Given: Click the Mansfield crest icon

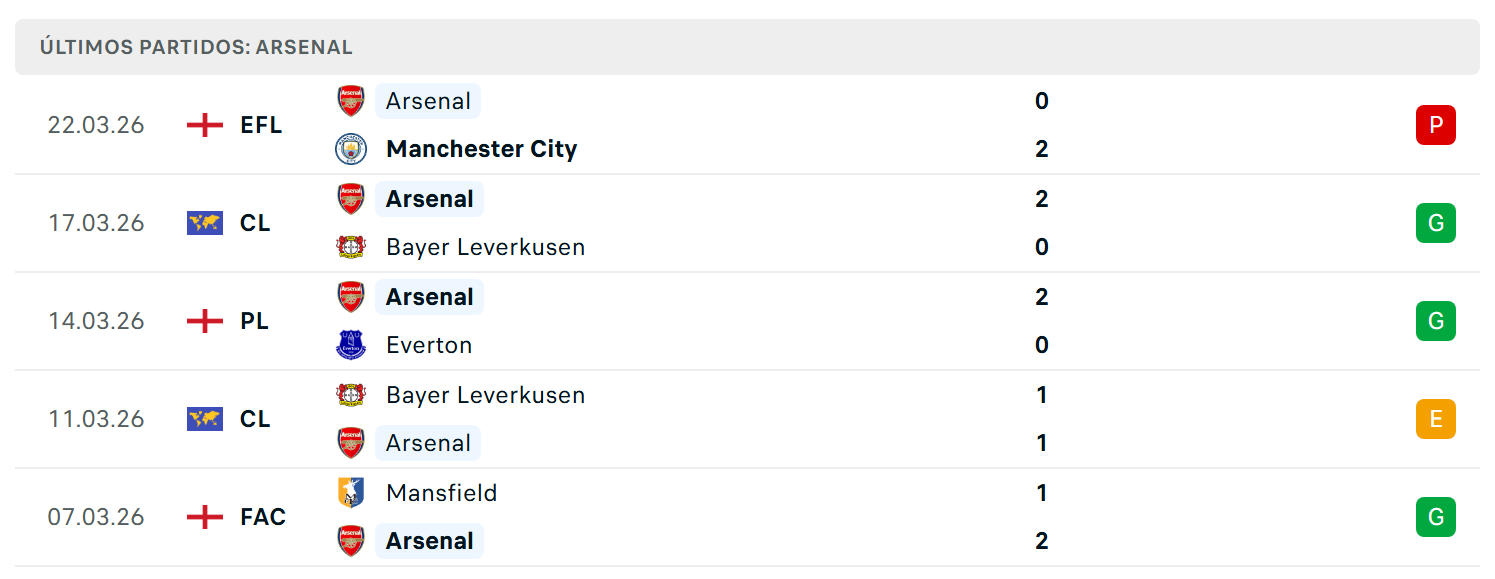Looking at the screenshot, I should click(351, 493).
